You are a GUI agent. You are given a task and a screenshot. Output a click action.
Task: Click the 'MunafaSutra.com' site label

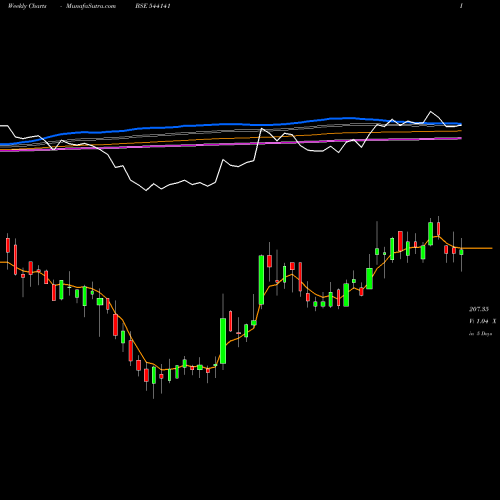point(91,6)
